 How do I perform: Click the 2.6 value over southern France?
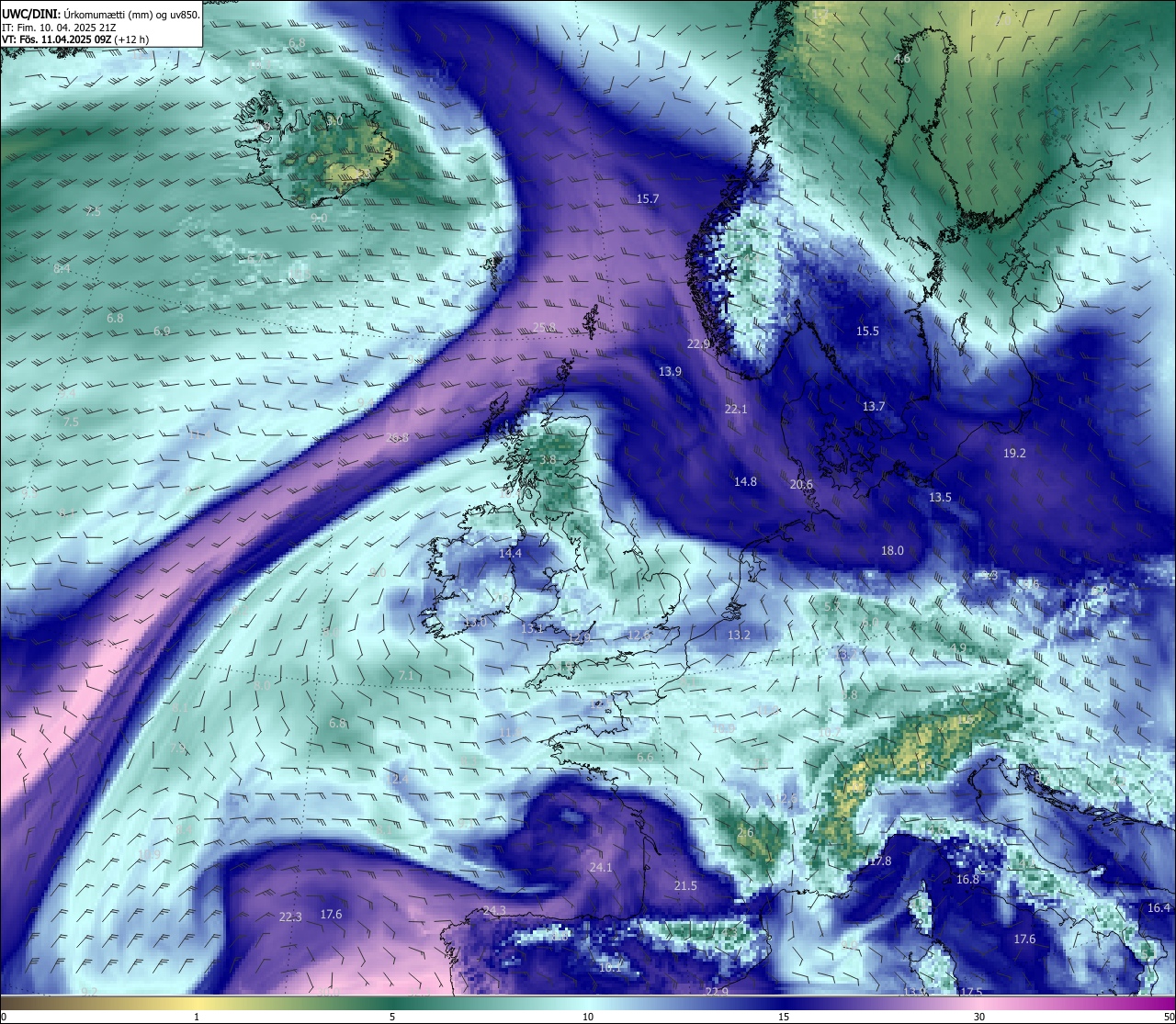click(745, 832)
